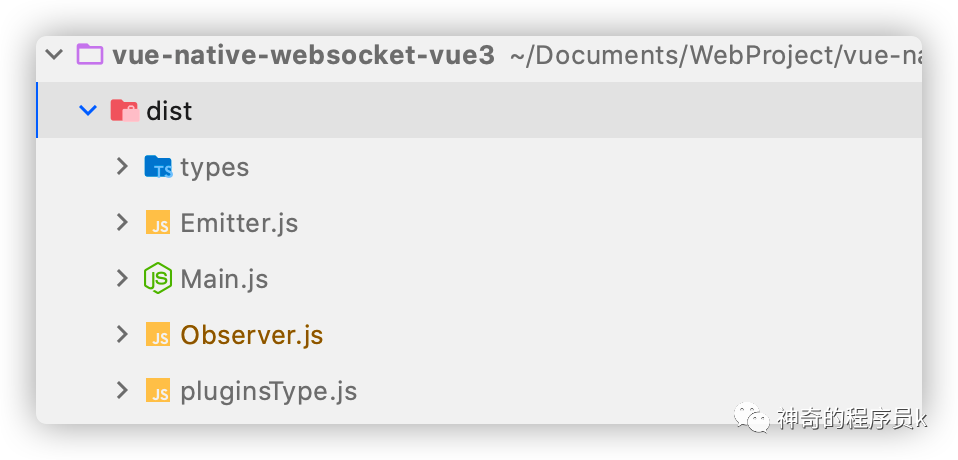Expand the Main.js structure arrow
The width and height of the screenshot is (958, 460).
(122, 279)
